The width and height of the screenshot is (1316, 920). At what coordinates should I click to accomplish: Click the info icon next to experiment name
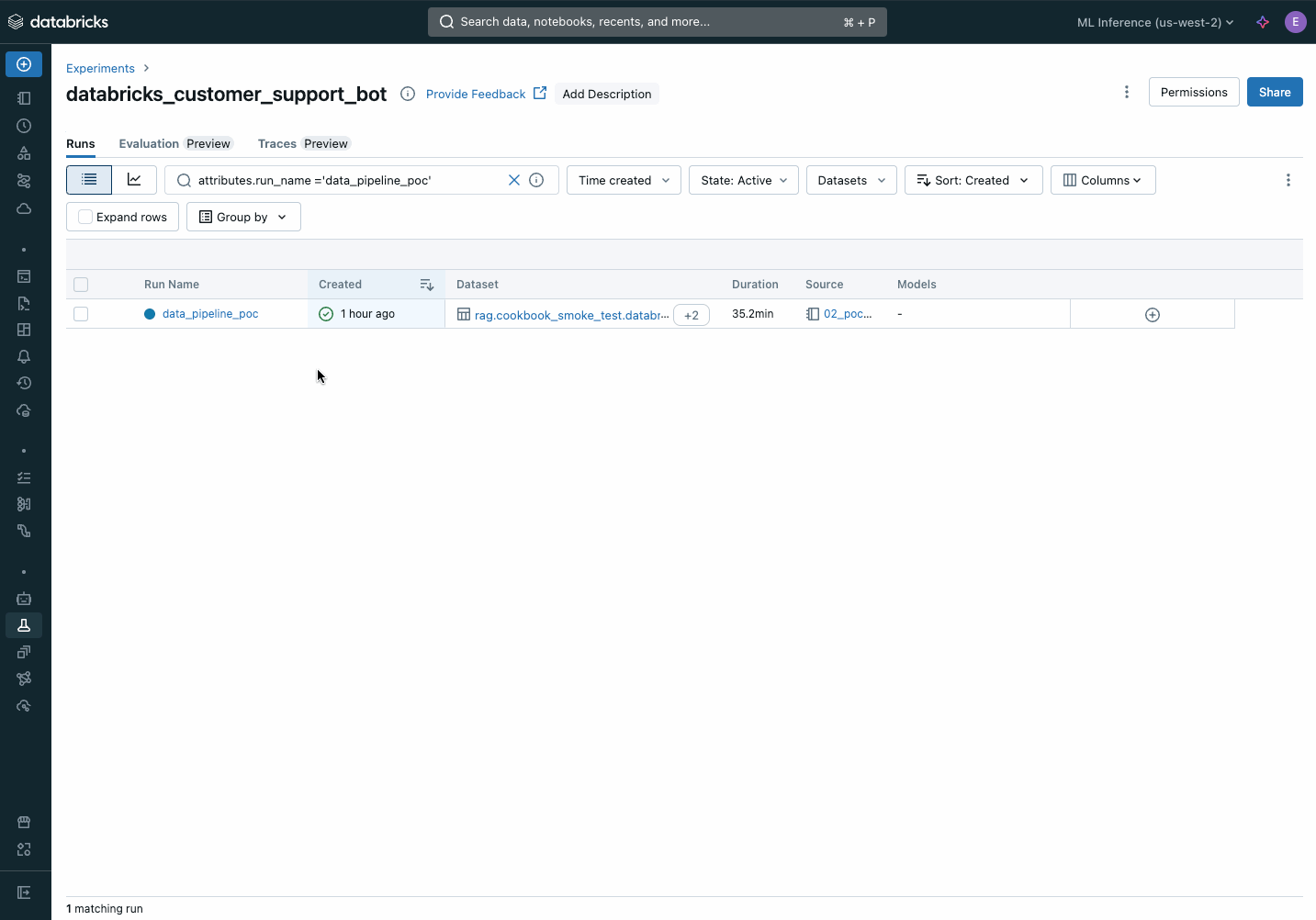coord(408,94)
